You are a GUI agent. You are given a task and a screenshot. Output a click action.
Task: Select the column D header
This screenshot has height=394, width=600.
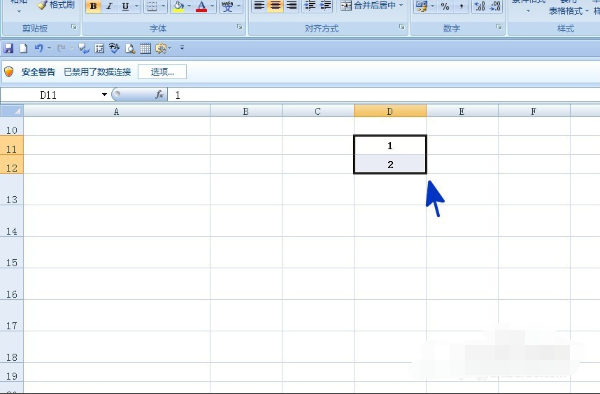click(390, 111)
